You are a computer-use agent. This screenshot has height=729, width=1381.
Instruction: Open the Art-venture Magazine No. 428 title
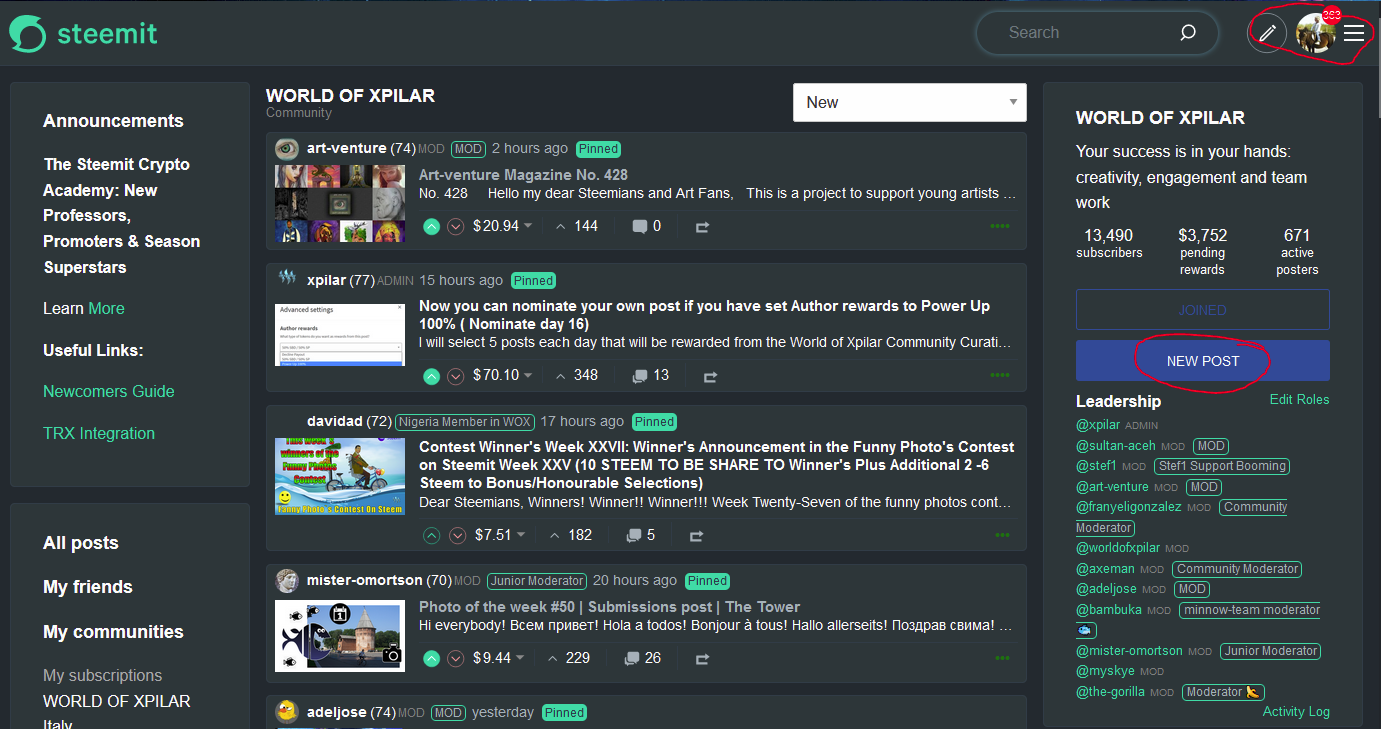tap(523, 175)
